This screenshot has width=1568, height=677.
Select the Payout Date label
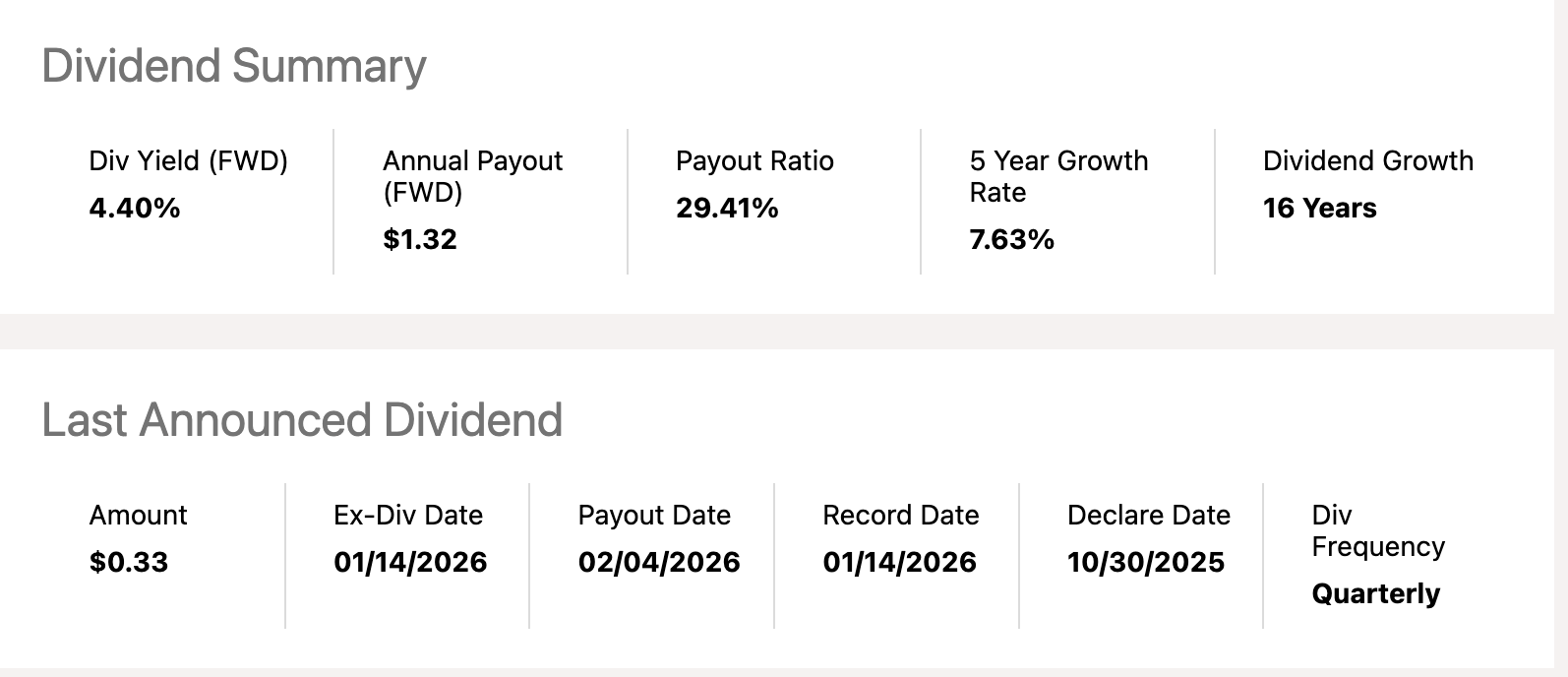(x=654, y=516)
